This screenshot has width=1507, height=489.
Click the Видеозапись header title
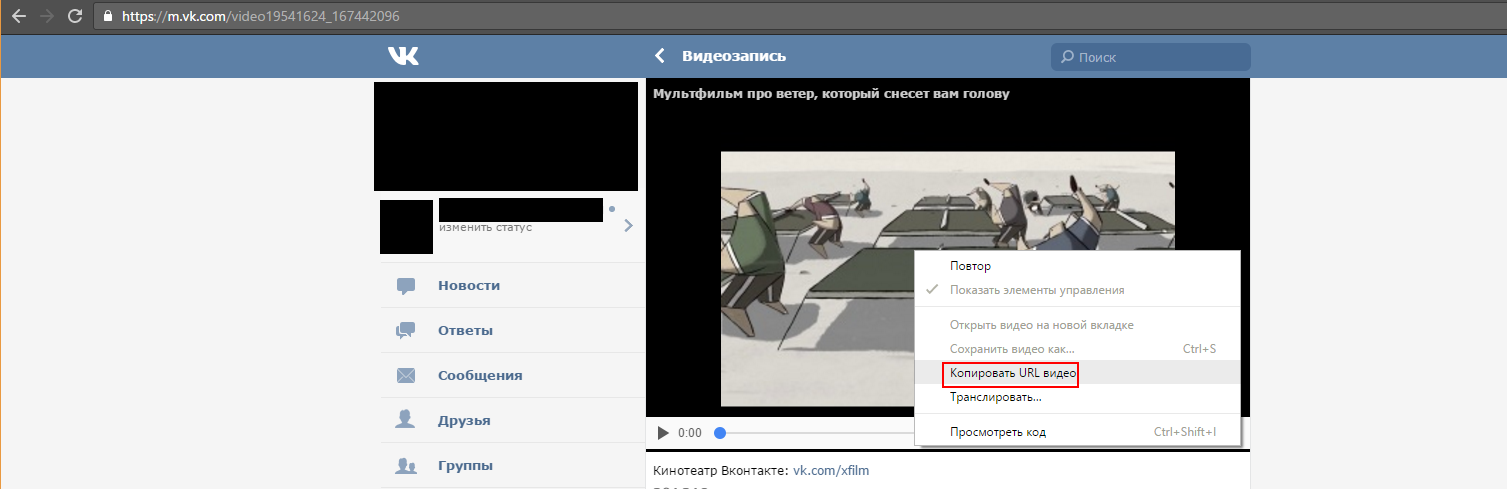tap(734, 56)
